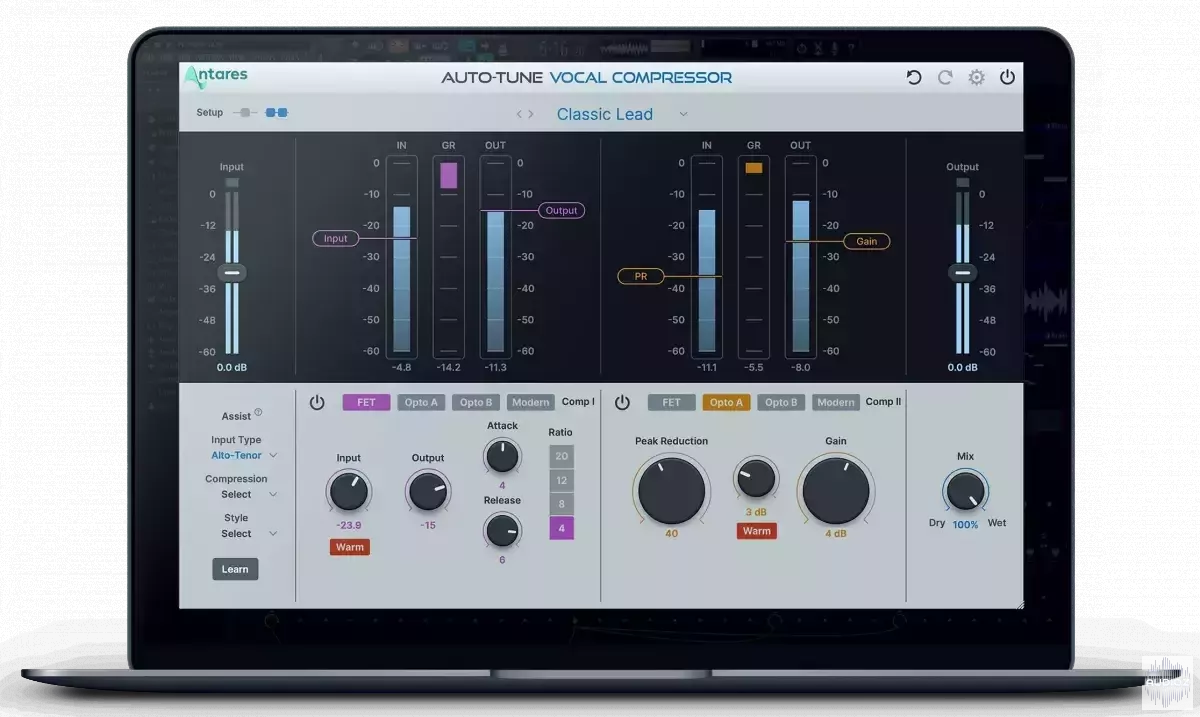
Task: Click the redo arrow icon
Action: coord(945,78)
